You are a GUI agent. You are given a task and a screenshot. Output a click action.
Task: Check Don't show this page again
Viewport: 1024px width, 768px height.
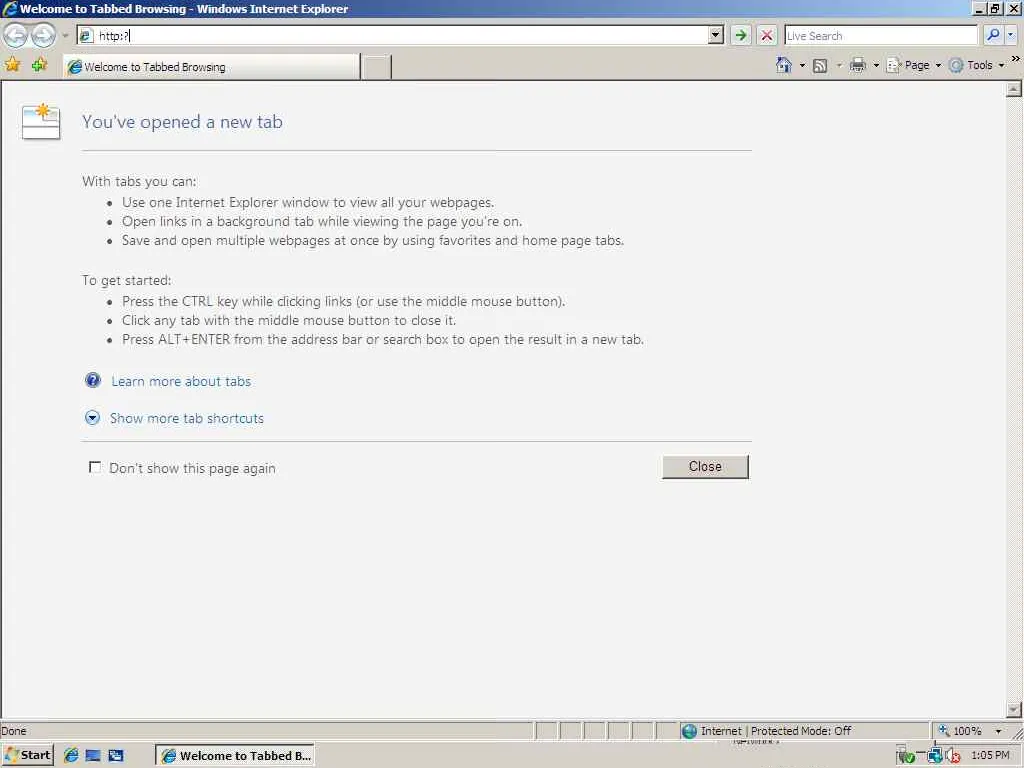coord(95,467)
